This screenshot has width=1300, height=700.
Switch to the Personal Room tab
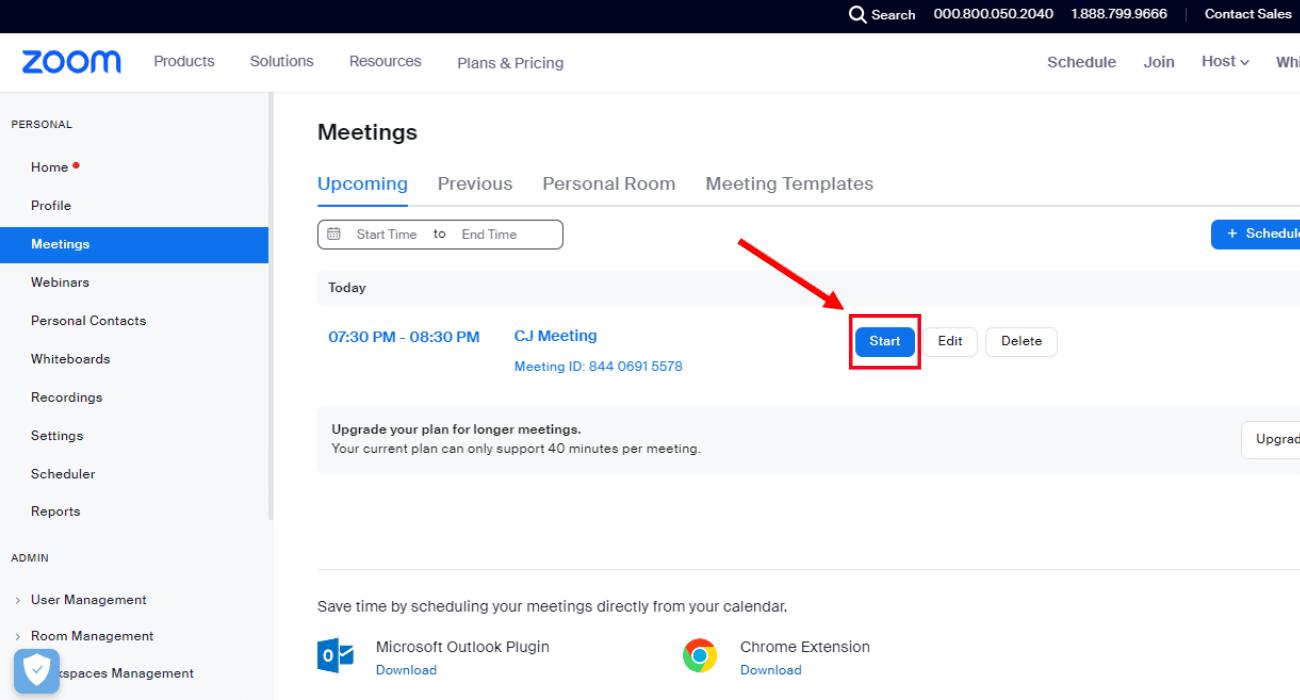point(609,184)
